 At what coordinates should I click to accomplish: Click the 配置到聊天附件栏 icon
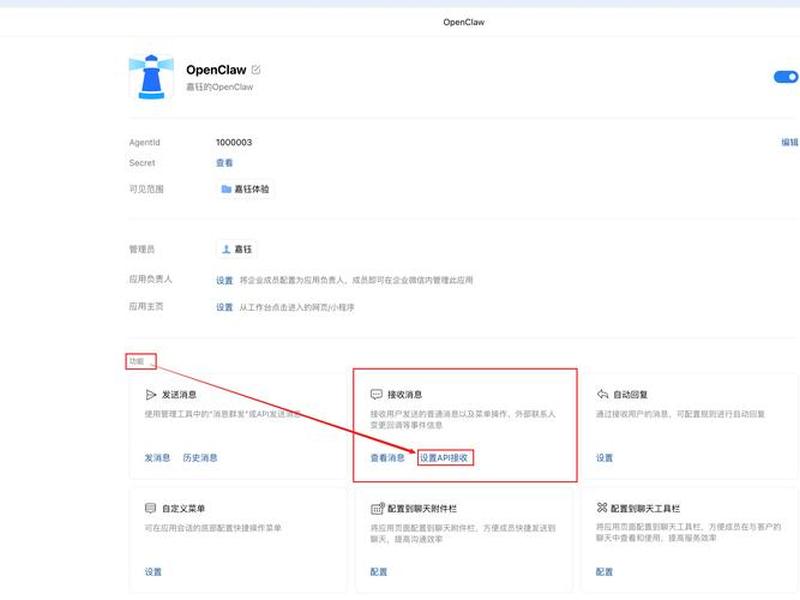[377, 508]
